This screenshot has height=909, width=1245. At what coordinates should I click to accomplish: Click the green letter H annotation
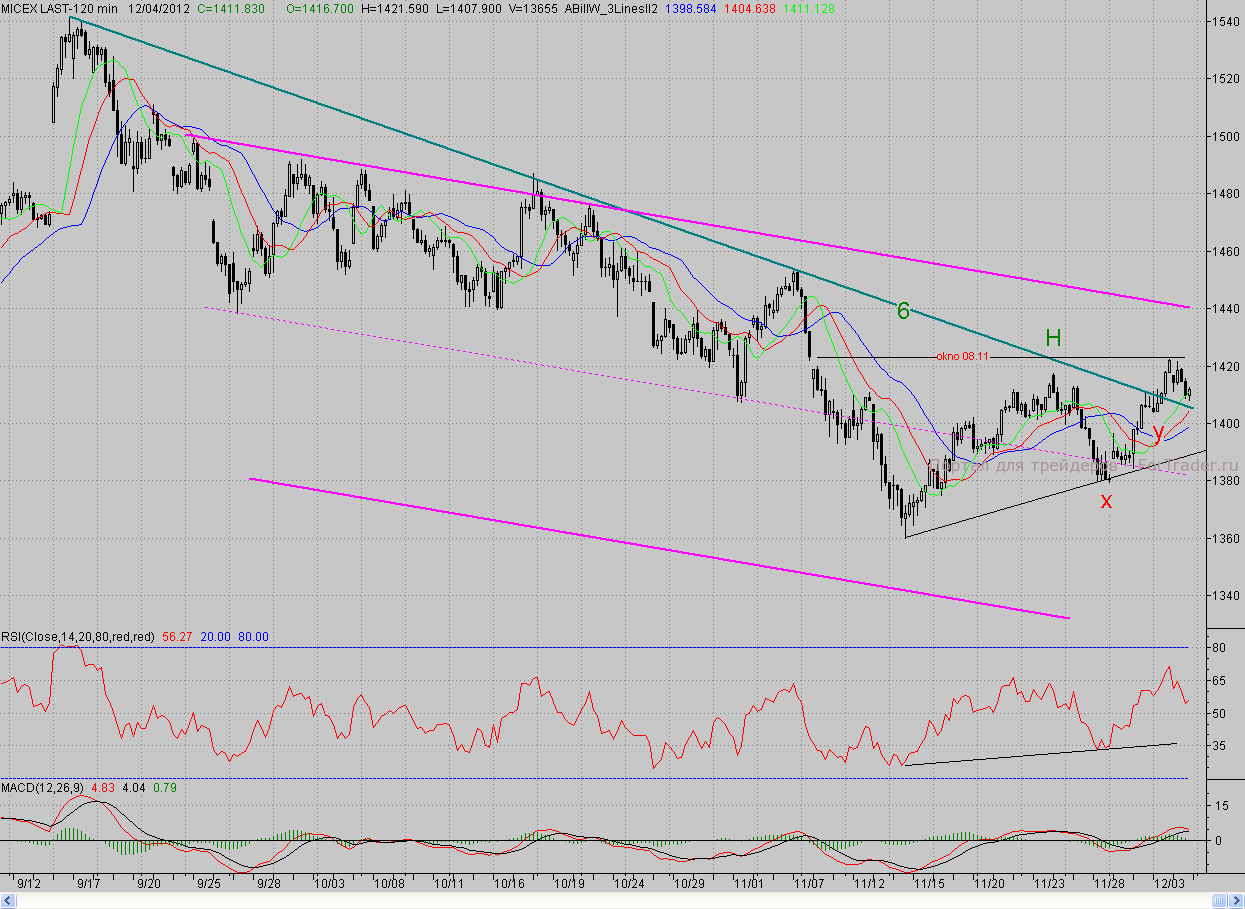tap(1053, 337)
